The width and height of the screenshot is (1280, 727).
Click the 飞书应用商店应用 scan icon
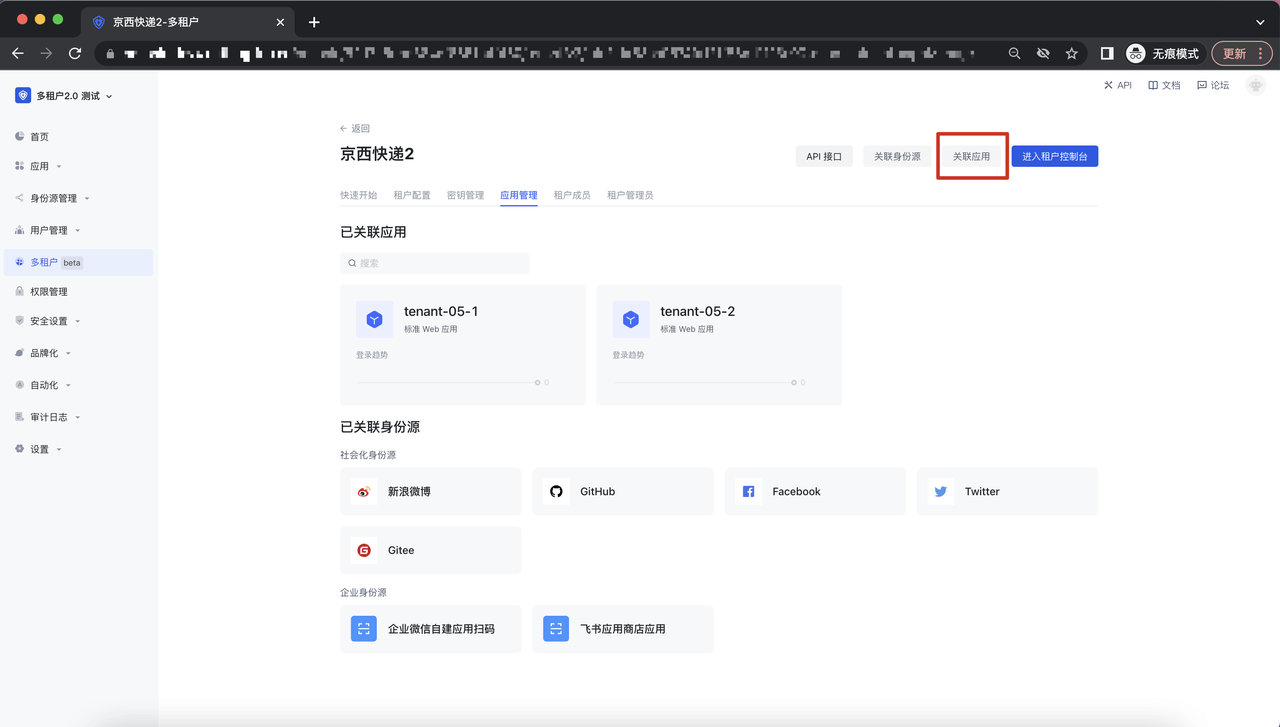tap(556, 629)
